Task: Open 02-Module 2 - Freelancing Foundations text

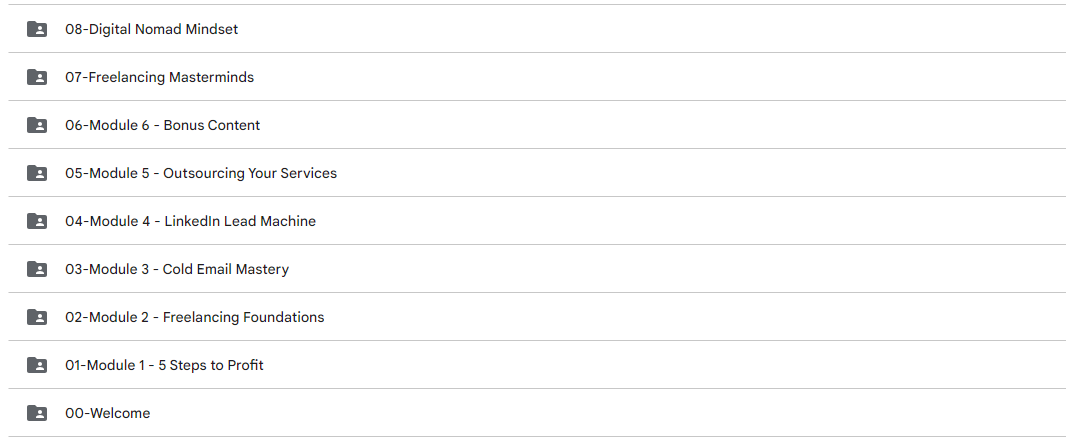Action: coord(194,317)
